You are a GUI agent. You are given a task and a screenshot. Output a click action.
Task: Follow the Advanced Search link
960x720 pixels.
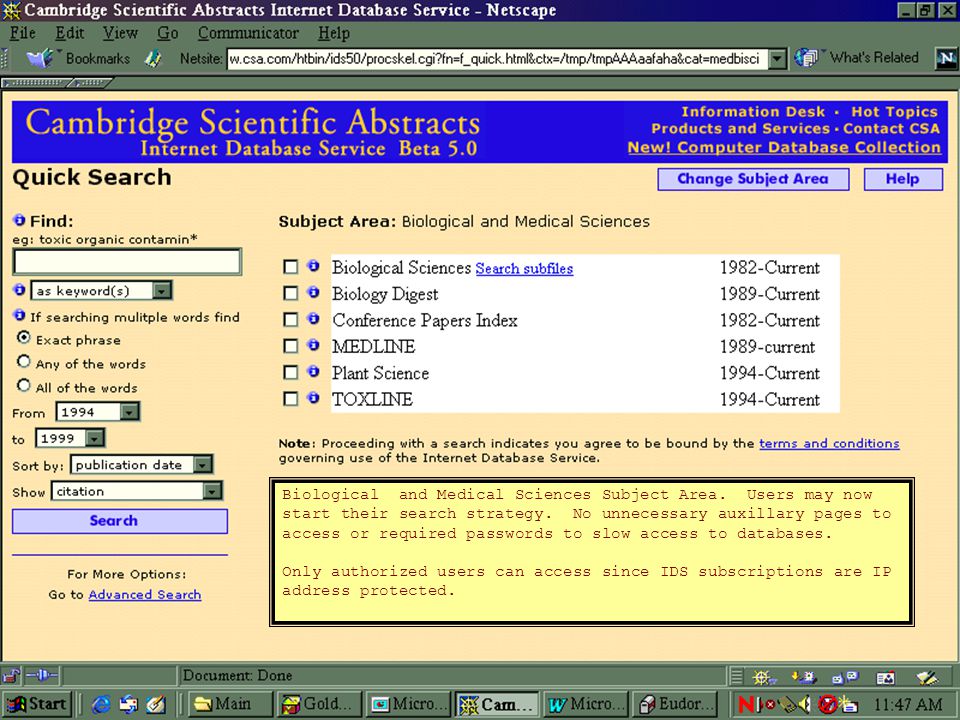point(144,594)
